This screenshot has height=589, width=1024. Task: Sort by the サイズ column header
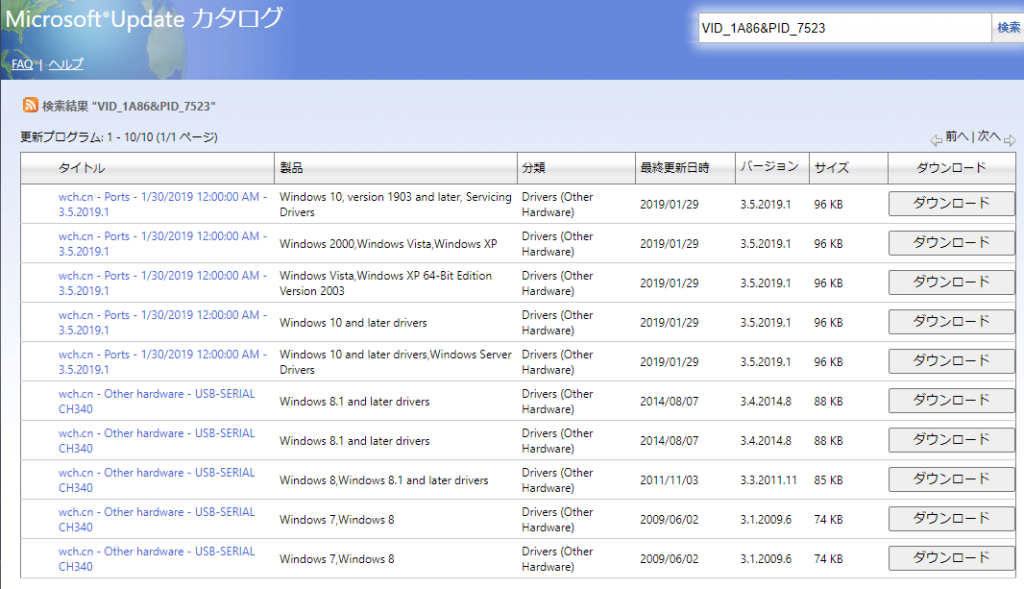831,168
